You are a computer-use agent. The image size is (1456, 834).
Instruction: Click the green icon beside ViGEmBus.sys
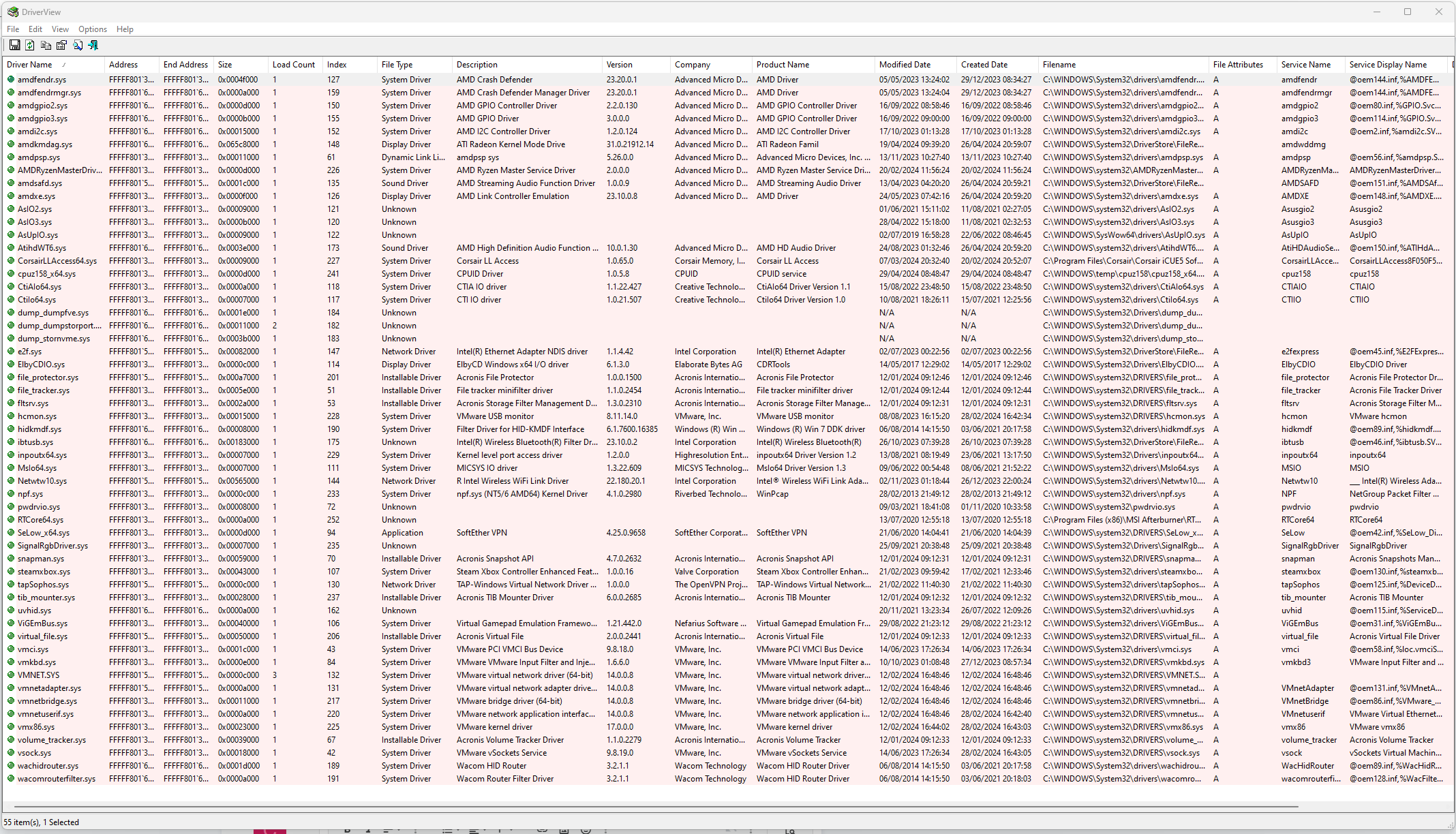tap(11, 623)
